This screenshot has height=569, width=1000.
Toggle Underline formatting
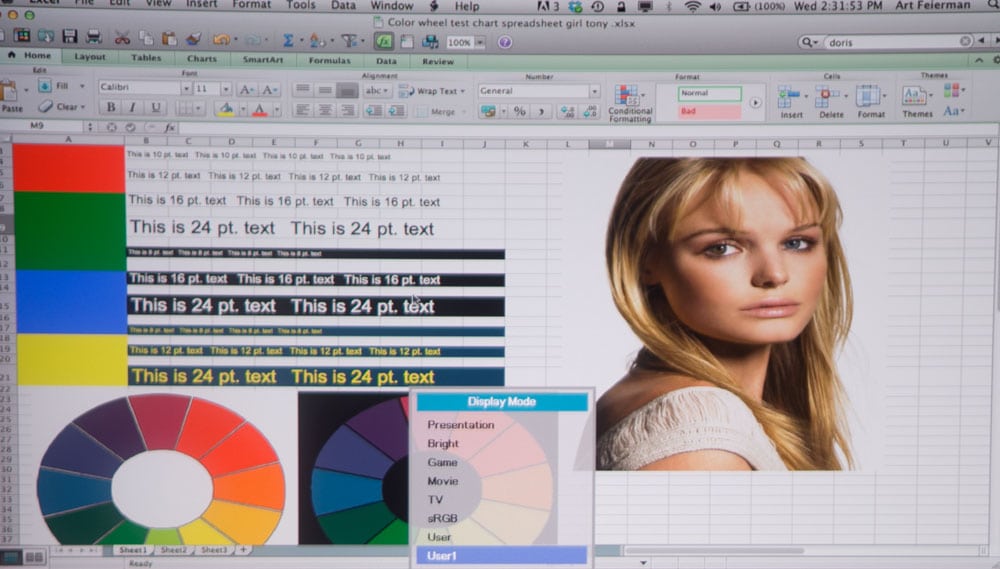pos(155,107)
